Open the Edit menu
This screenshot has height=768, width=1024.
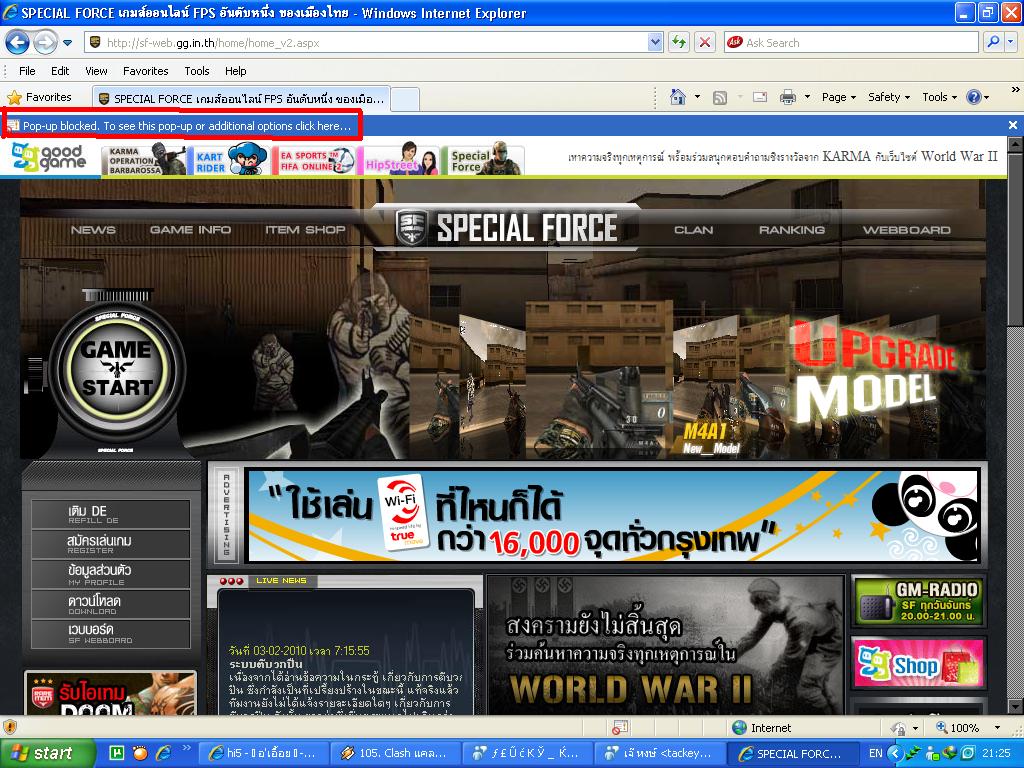[60, 71]
